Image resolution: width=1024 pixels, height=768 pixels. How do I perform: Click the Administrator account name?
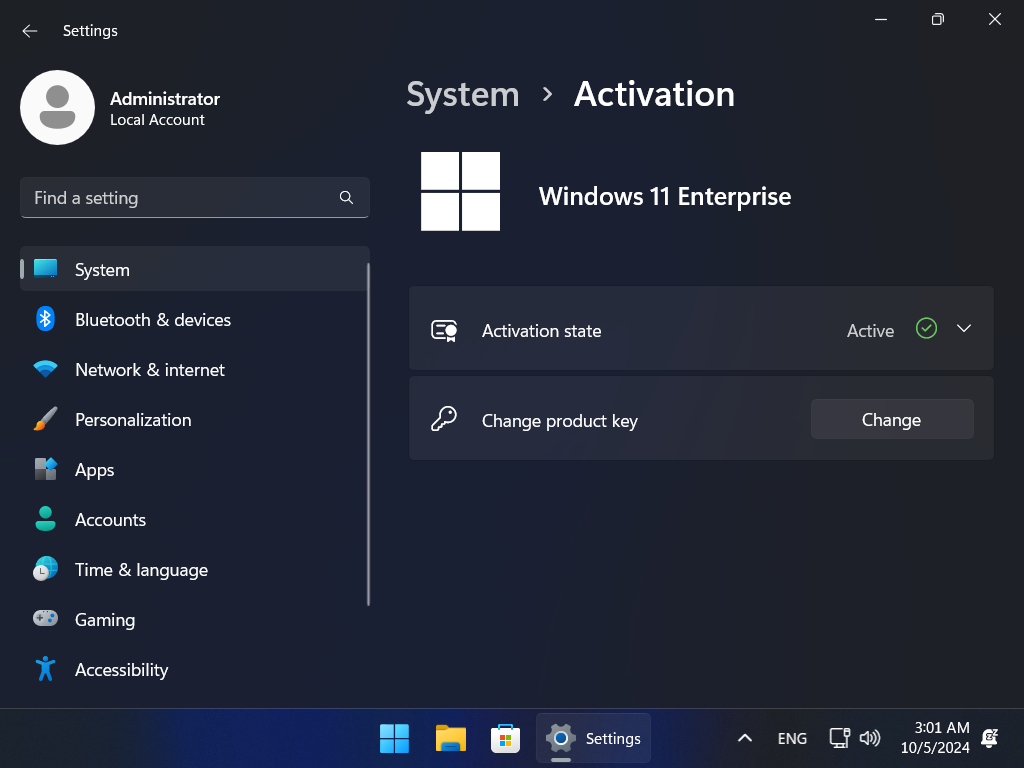(x=165, y=99)
